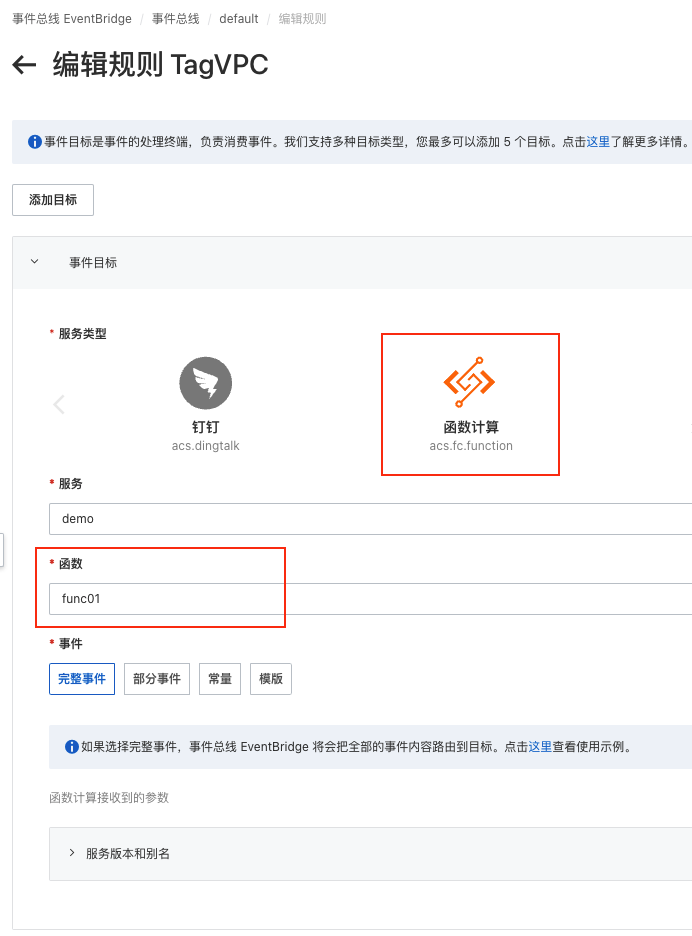The height and width of the screenshot is (936, 692).
Task: Open the 服务 dropdown showing demo
Action: click(370, 519)
